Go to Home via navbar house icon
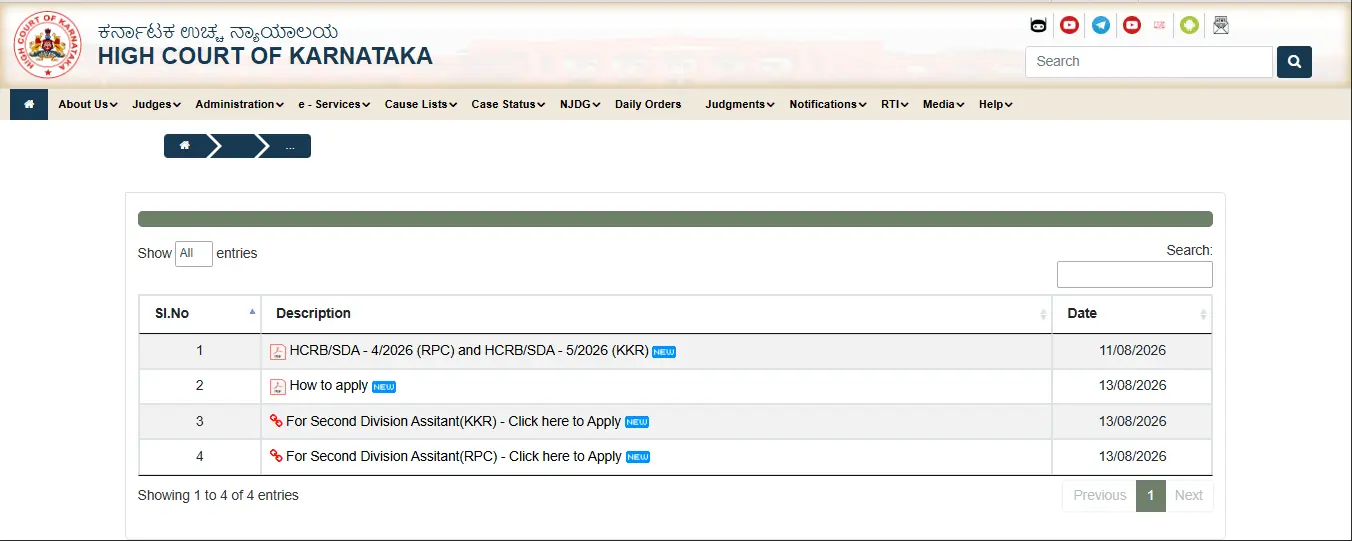1352x541 pixels. [x=29, y=104]
